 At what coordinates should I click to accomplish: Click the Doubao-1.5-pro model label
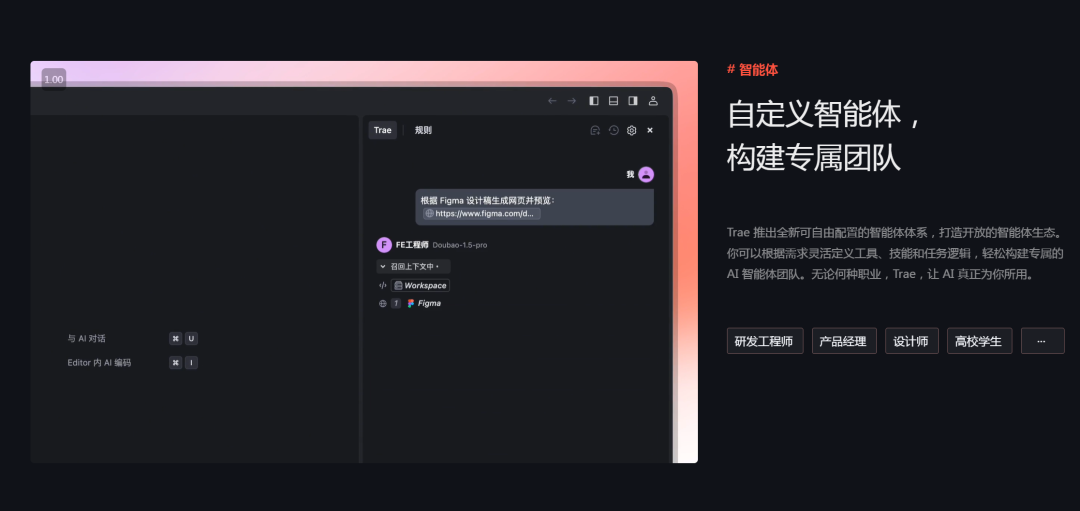[x=459, y=245]
